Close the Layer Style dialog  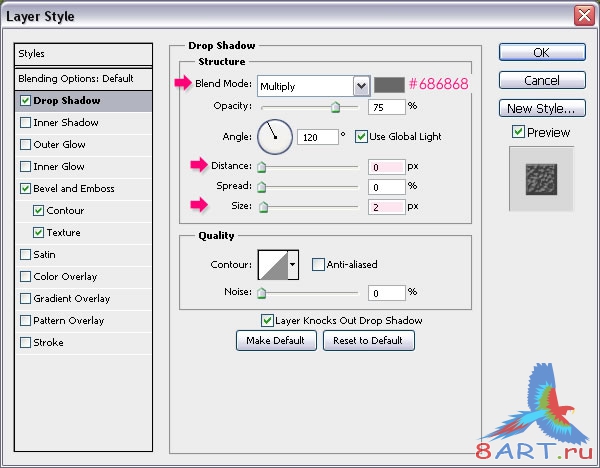click(584, 16)
